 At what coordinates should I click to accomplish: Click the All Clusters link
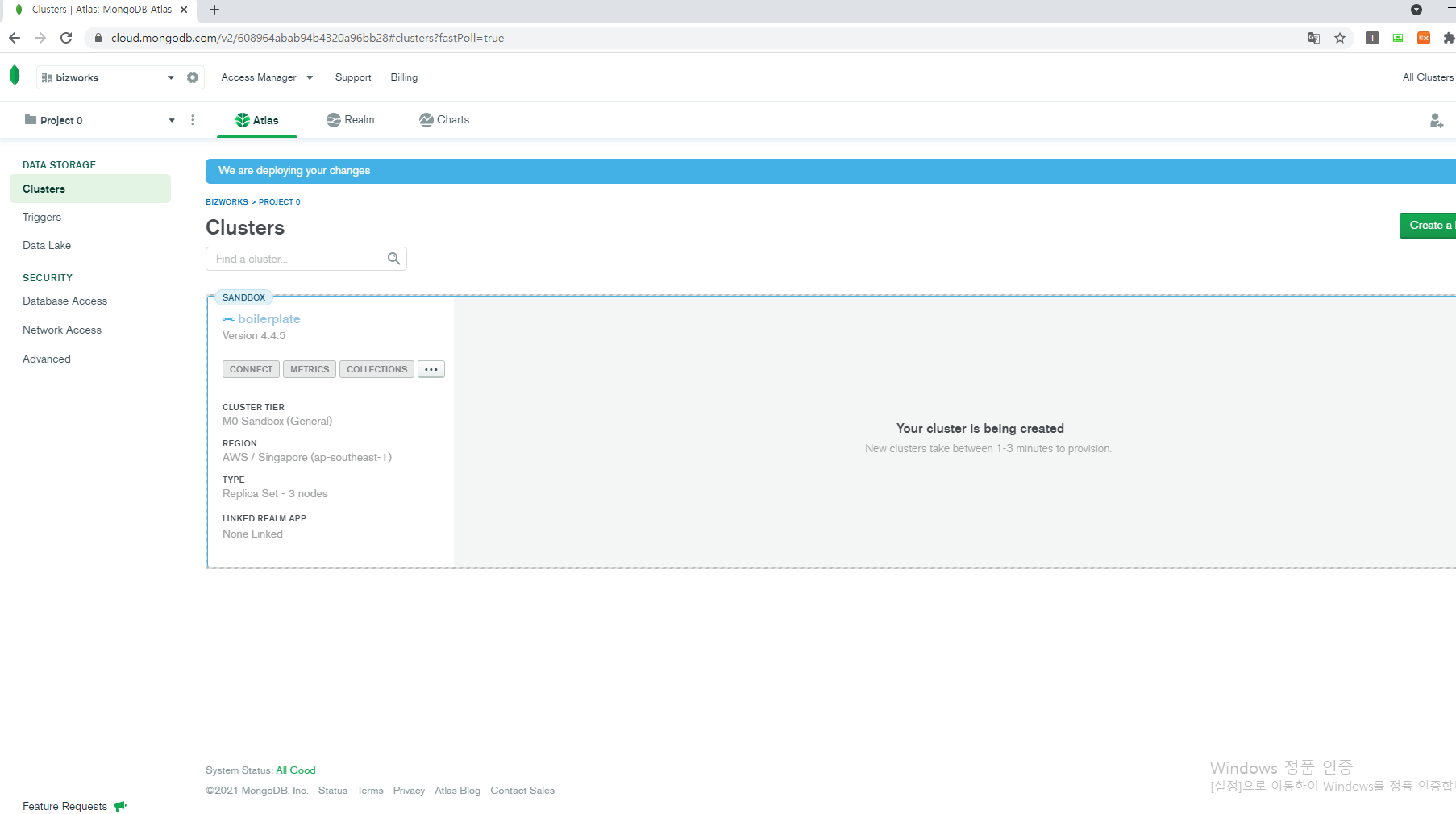[1428, 77]
